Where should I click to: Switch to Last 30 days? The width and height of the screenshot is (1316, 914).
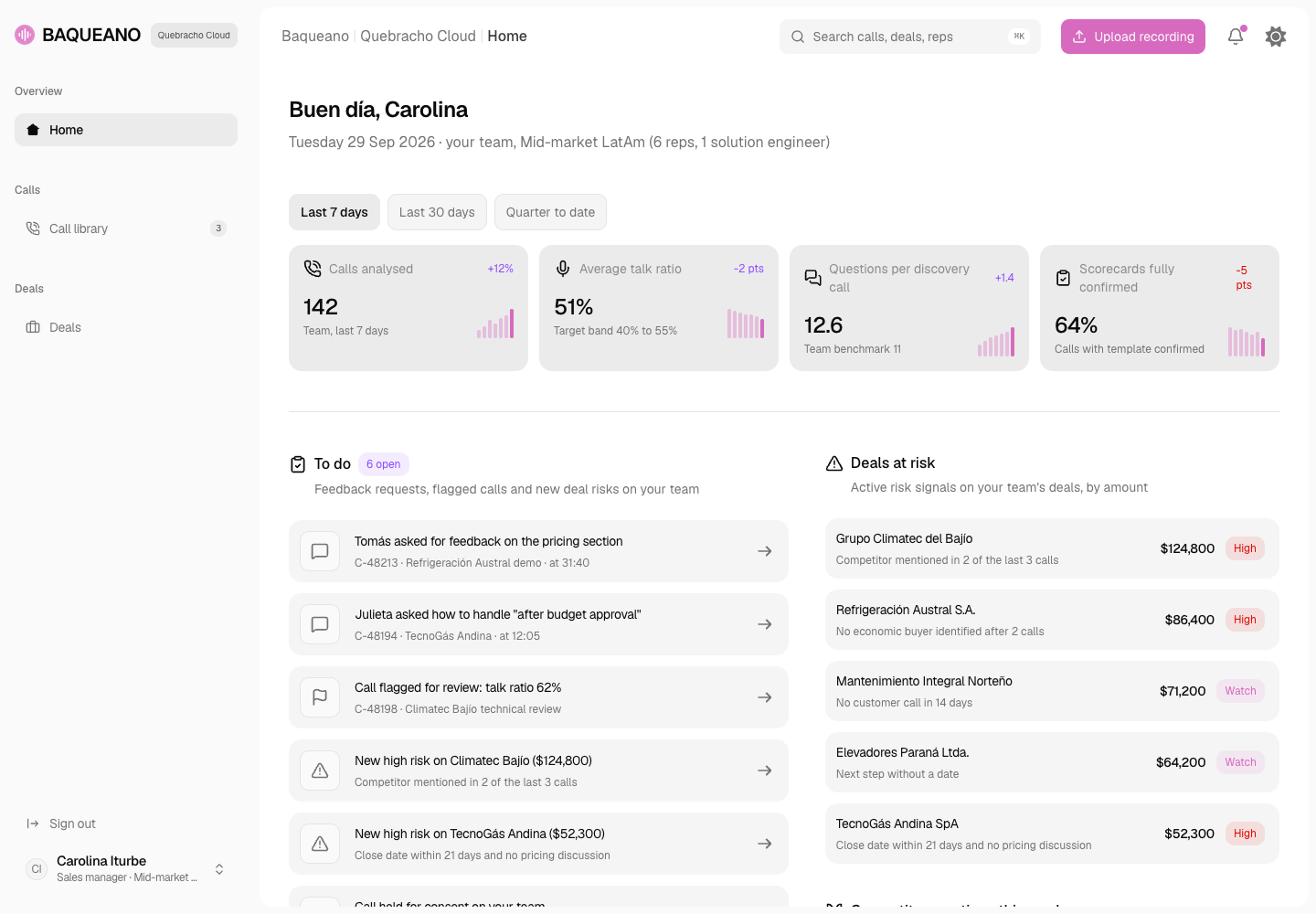(437, 212)
